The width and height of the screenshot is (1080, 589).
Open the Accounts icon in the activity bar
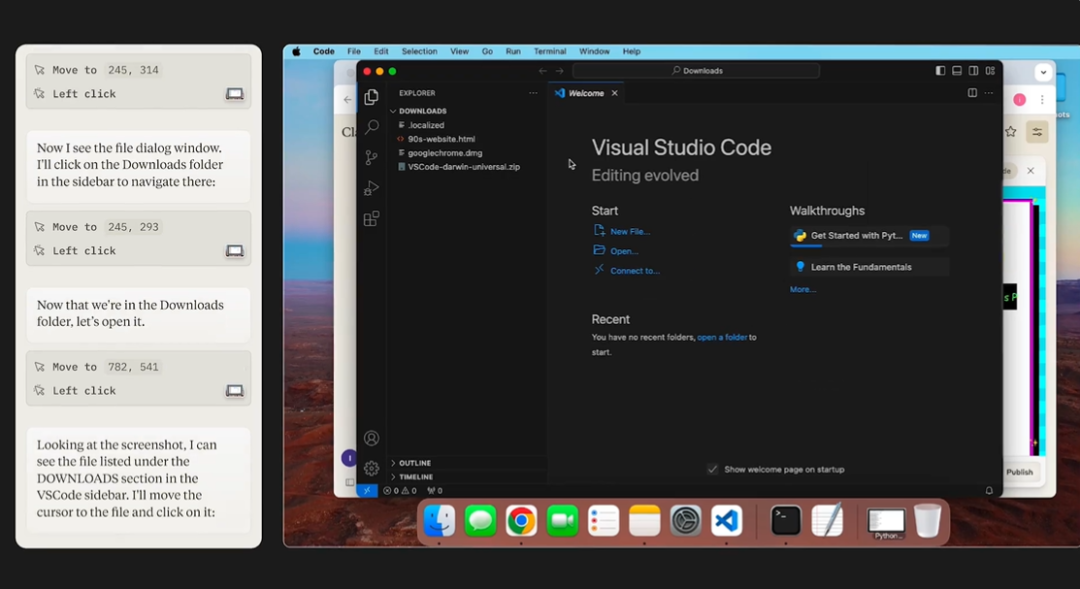[x=371, y=438]
